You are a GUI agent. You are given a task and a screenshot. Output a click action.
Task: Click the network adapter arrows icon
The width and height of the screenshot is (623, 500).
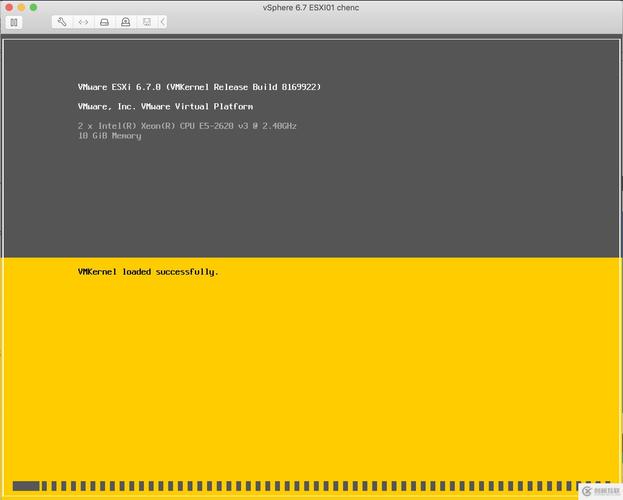click(x=83, y=21)
